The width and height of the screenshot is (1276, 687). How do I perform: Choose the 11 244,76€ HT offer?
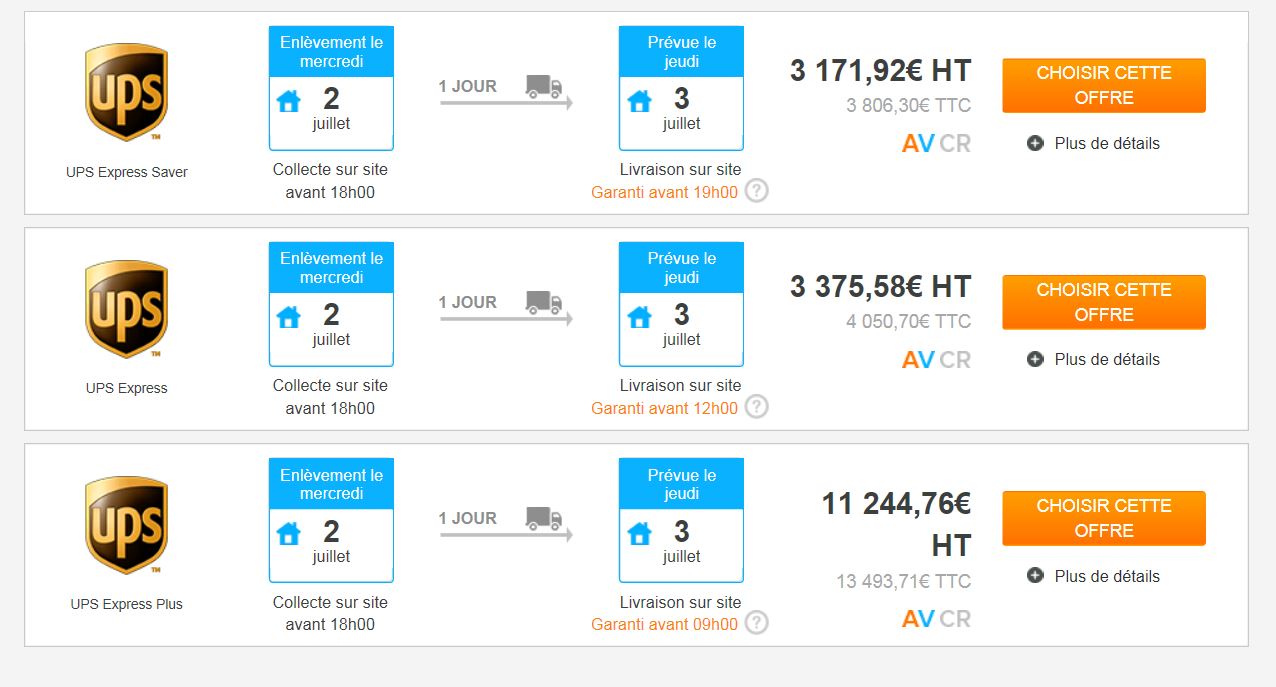click(x=1104, y=518)
